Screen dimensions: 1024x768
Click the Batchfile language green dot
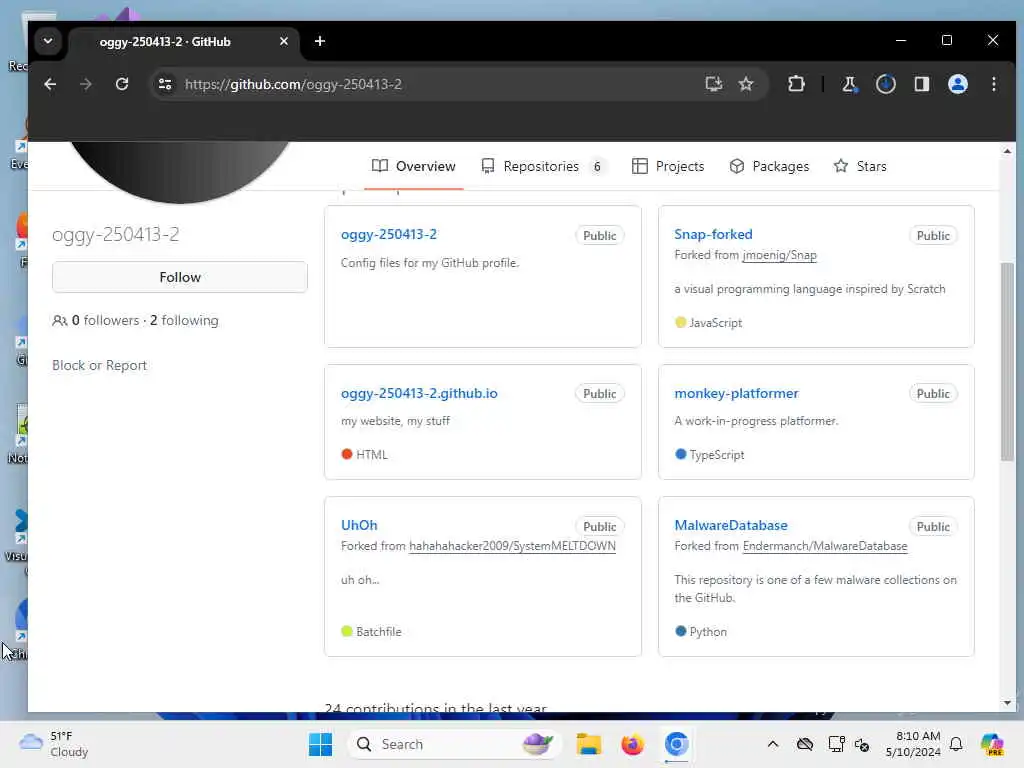tap(347, 631)
